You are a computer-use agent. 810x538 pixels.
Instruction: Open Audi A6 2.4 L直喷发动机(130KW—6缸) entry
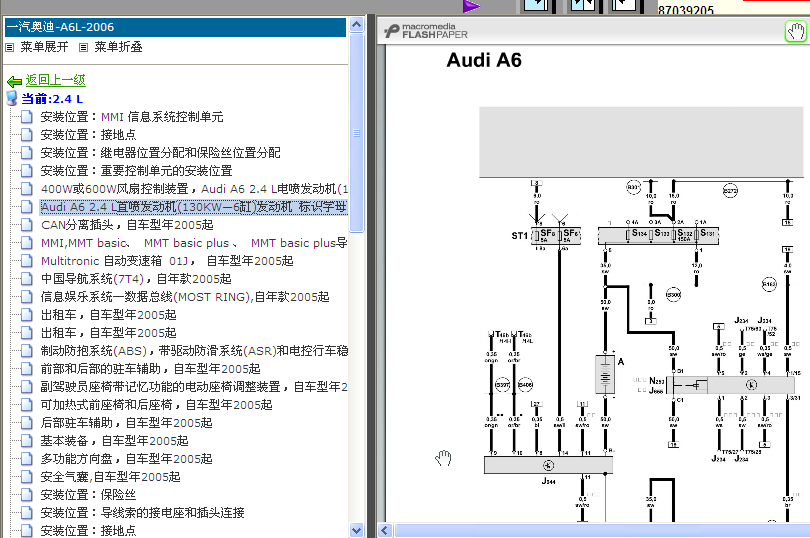[x=194, y=207]
